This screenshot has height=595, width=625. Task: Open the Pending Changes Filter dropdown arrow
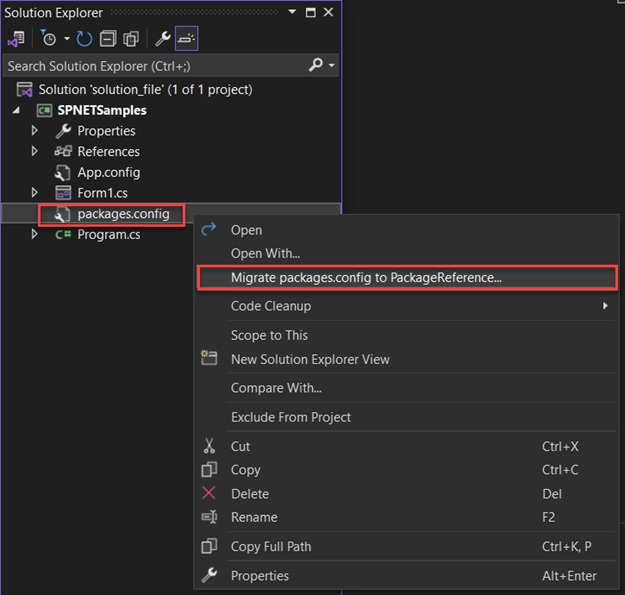click(67, 39)
